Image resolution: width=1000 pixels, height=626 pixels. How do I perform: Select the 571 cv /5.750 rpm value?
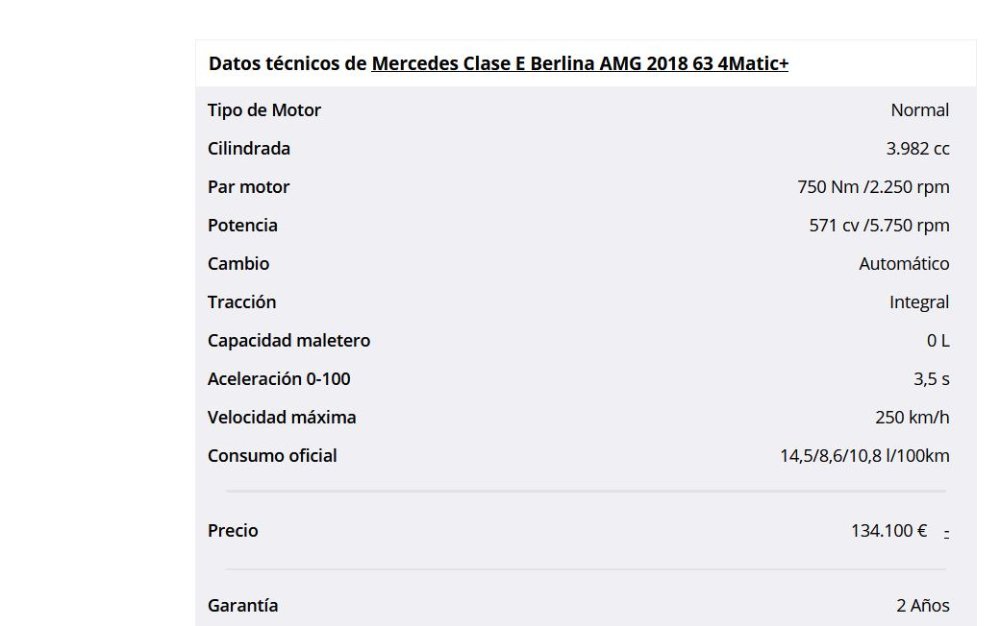[x=879, y=225]
